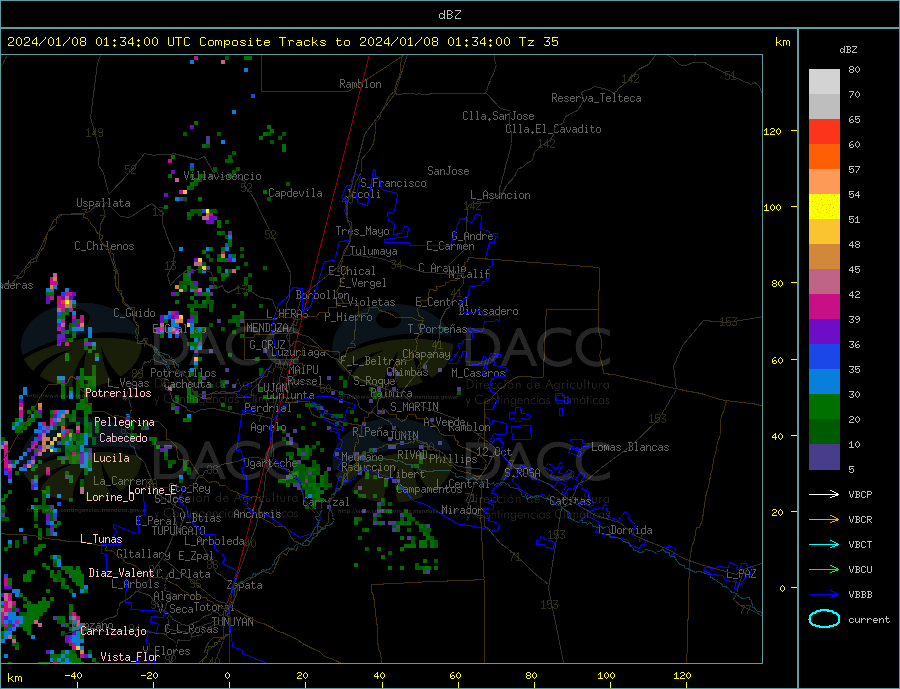Click the 'S_Francisco' place label
The height and width of the screenshot is (689, 900).
coord(393,183)
